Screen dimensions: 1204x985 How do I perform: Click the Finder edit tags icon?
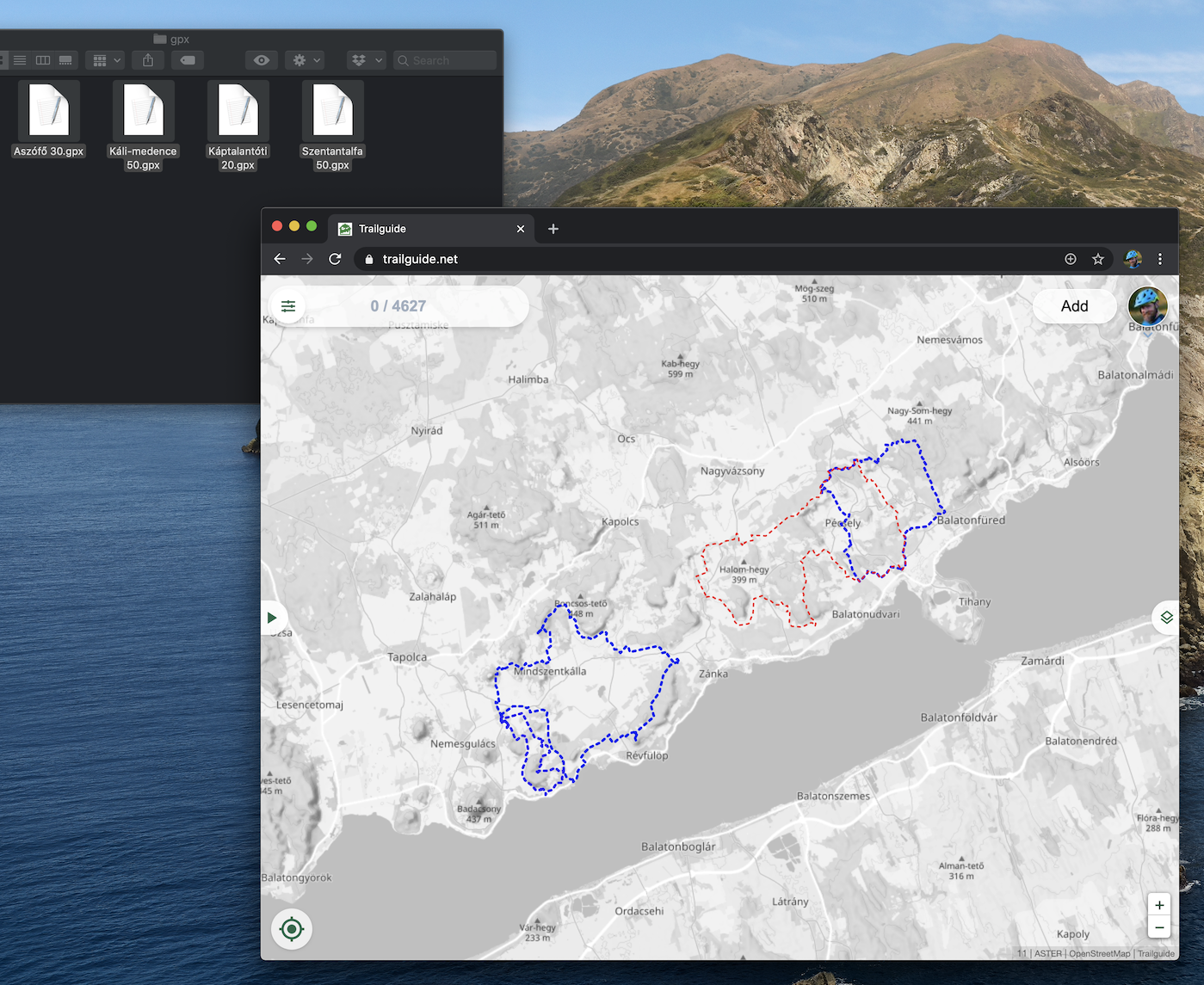coord(188,60)
